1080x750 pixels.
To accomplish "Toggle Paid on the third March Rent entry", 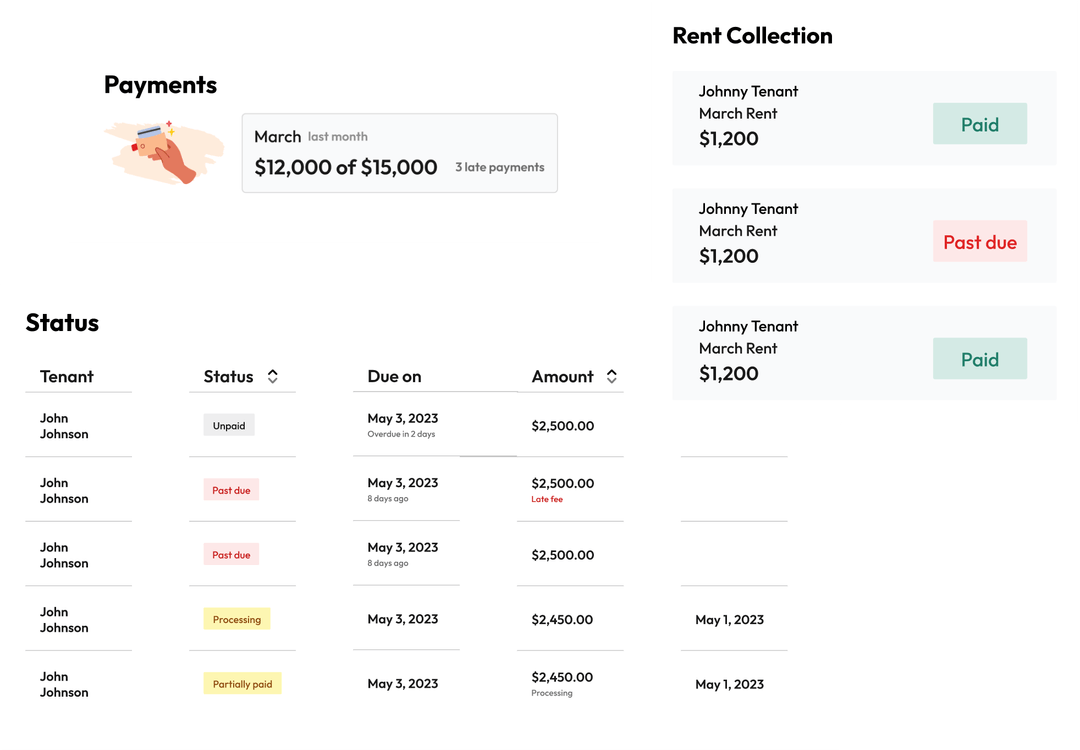I will tap(979, 358).
